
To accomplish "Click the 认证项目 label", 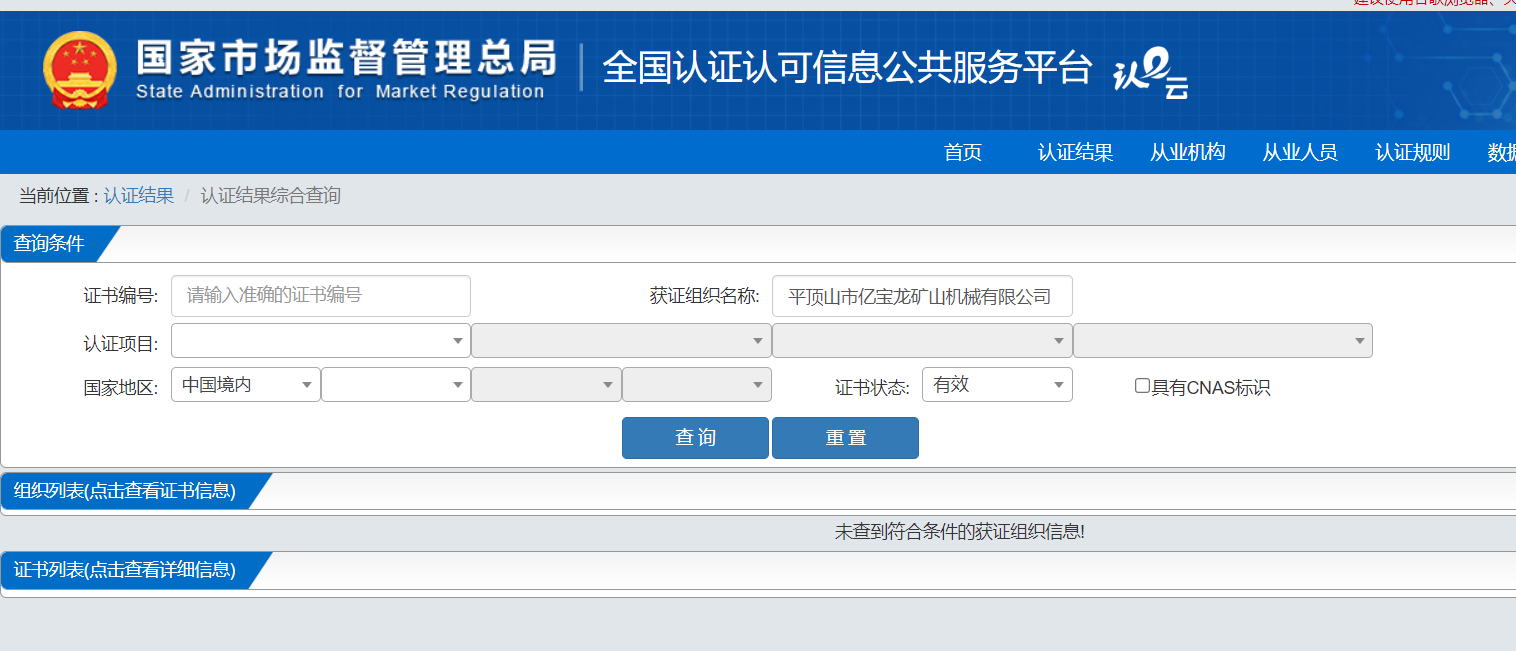I will 121,344.
